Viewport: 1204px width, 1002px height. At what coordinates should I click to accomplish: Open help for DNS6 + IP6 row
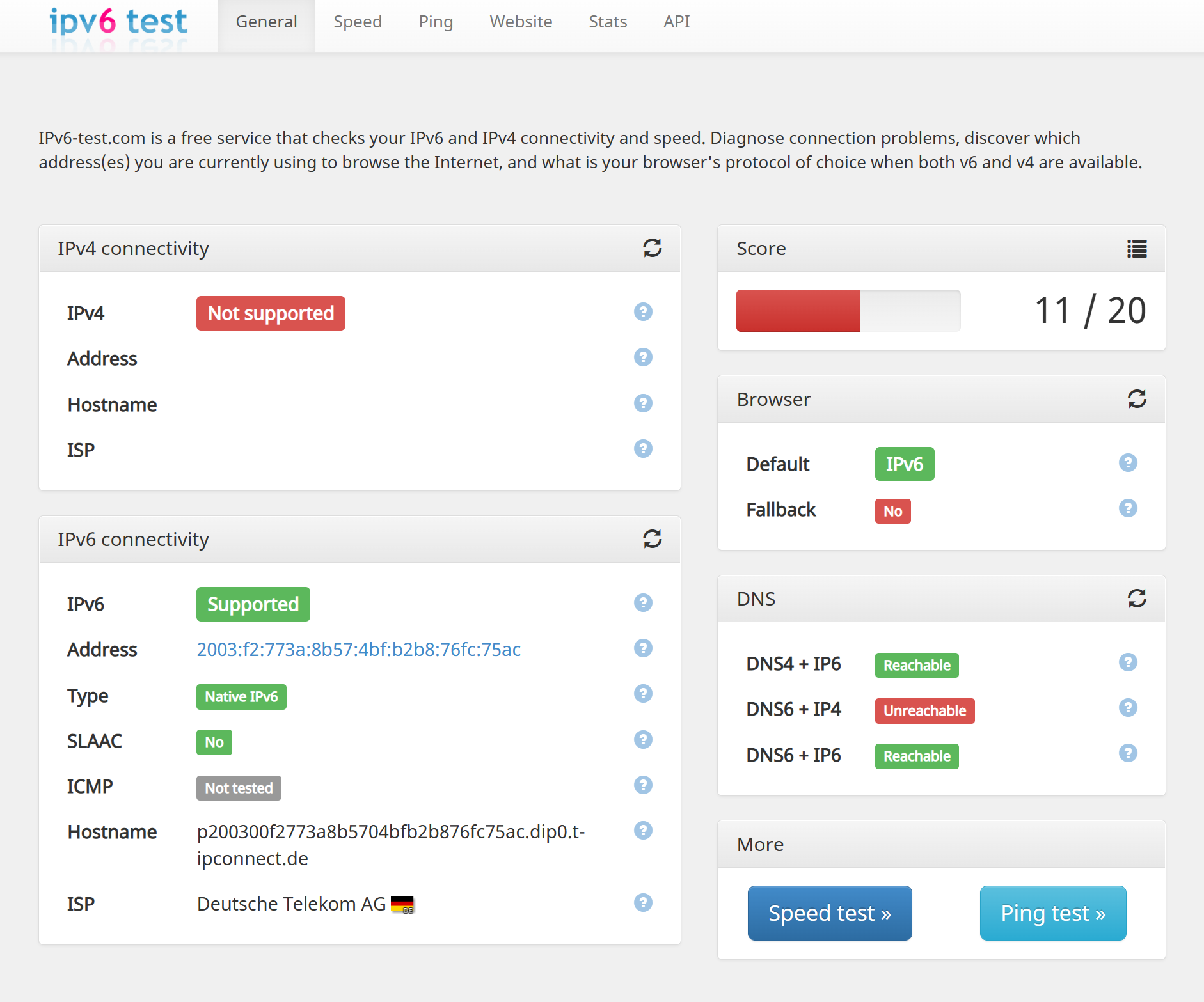click(x=1128, y=753)
